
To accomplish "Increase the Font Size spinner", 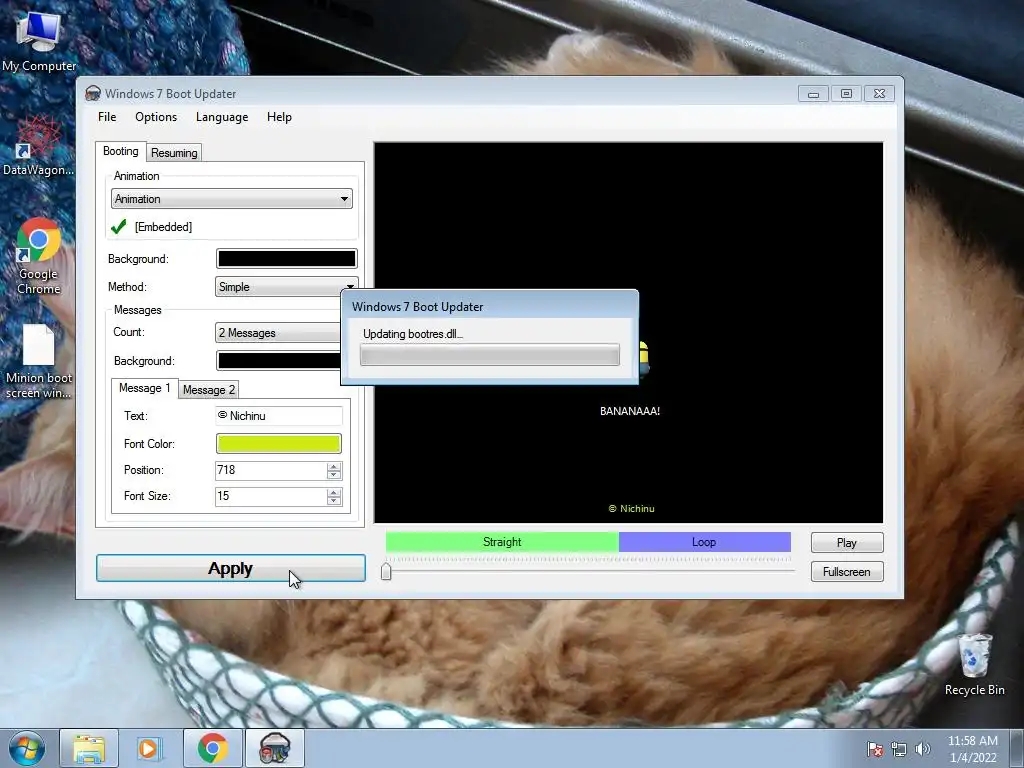I will (334, 492).
